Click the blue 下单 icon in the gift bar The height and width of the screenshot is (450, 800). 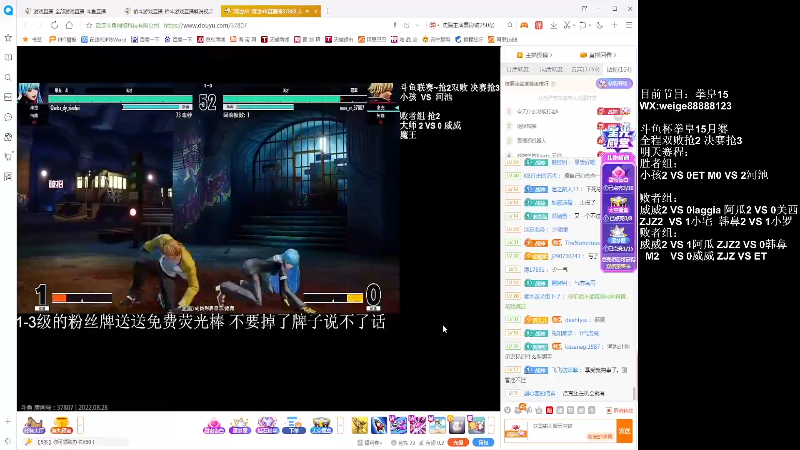(294, 425)
